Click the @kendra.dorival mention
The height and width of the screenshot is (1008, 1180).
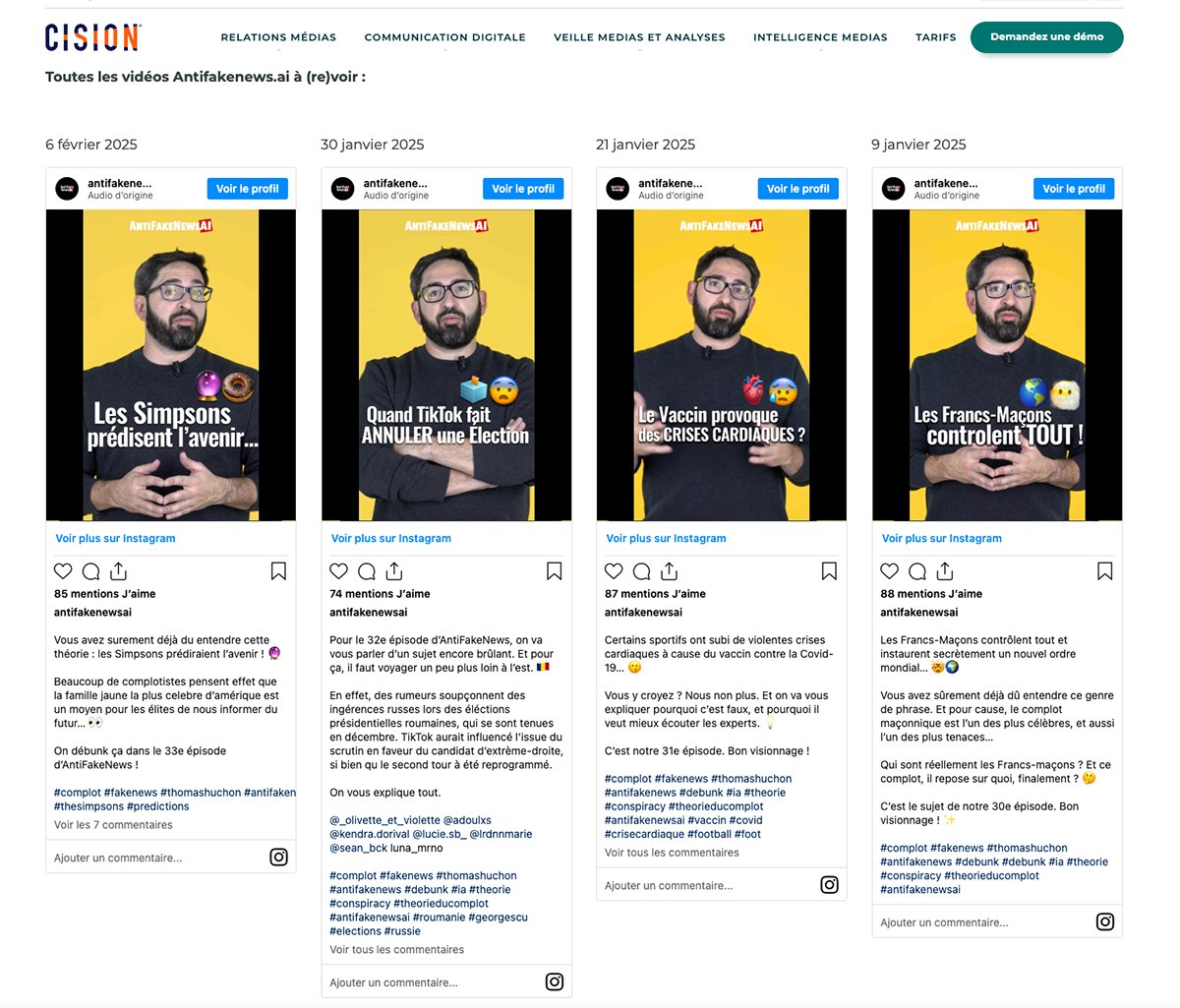[x=369, y=834]
